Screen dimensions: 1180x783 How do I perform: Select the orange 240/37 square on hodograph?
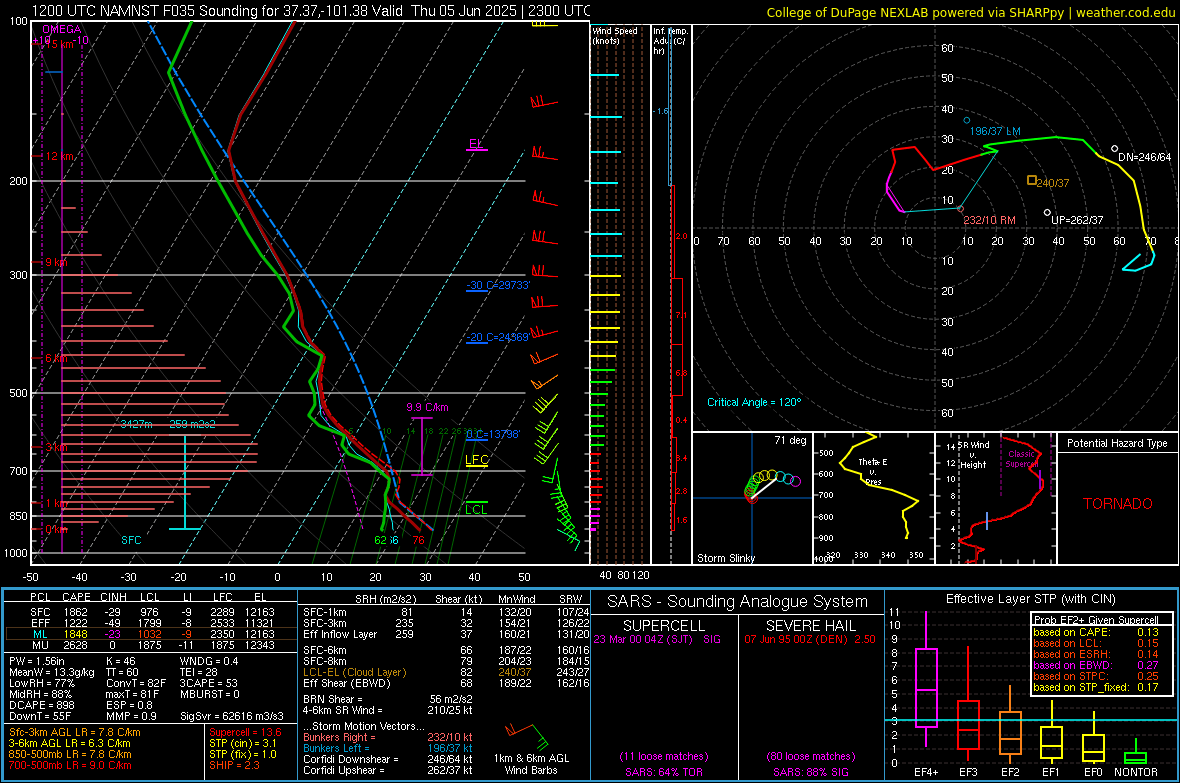(x=1032, y=180)
